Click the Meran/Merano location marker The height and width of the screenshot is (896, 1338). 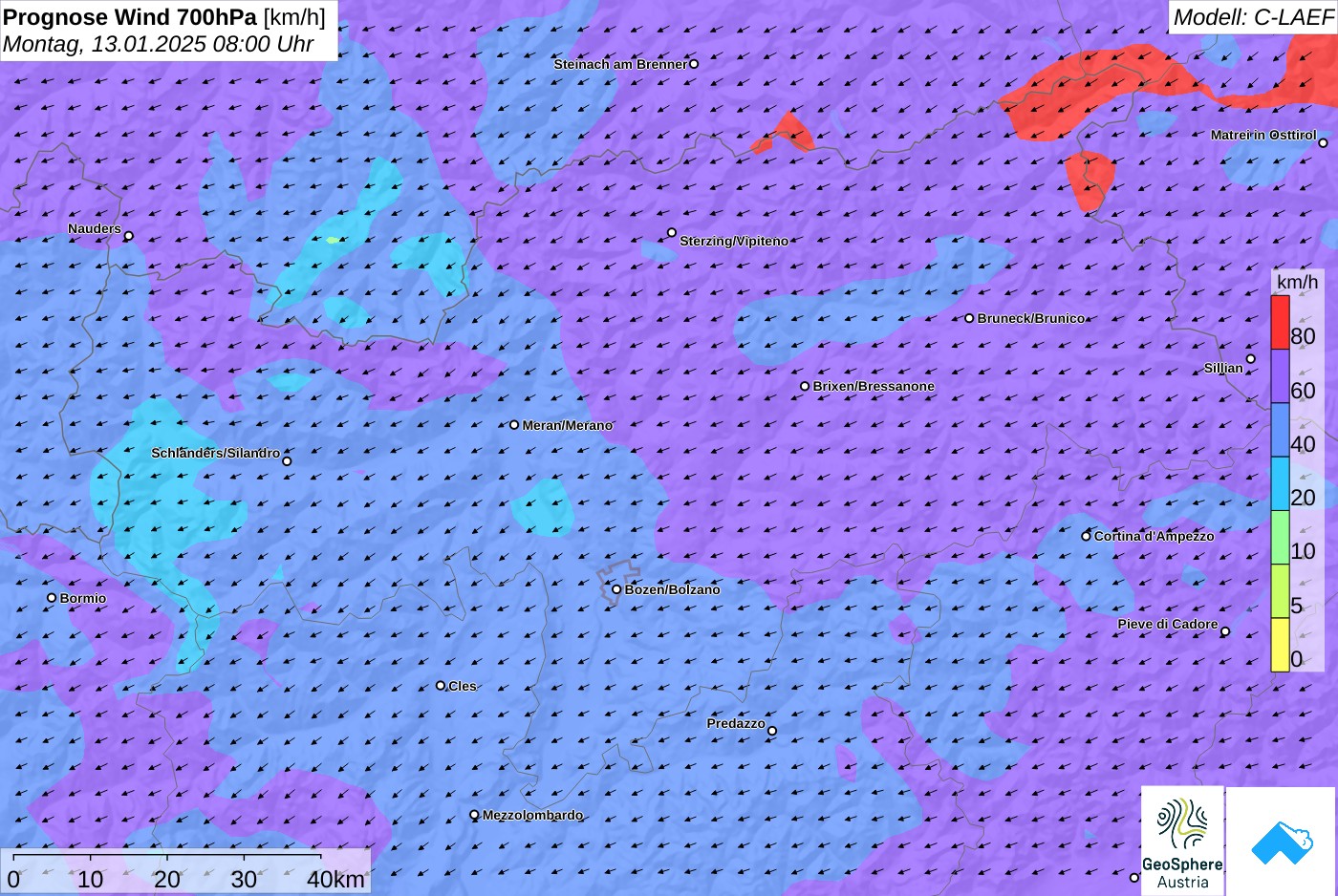514,425
